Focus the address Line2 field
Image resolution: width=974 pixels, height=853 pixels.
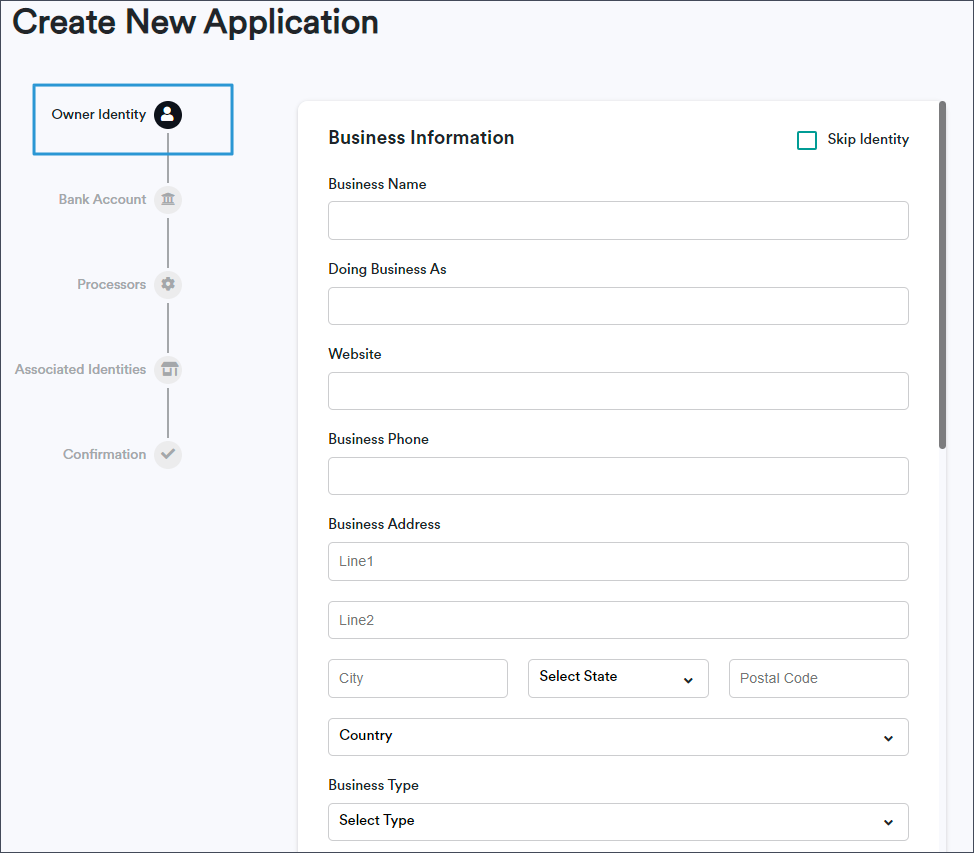tap(618, 620)
